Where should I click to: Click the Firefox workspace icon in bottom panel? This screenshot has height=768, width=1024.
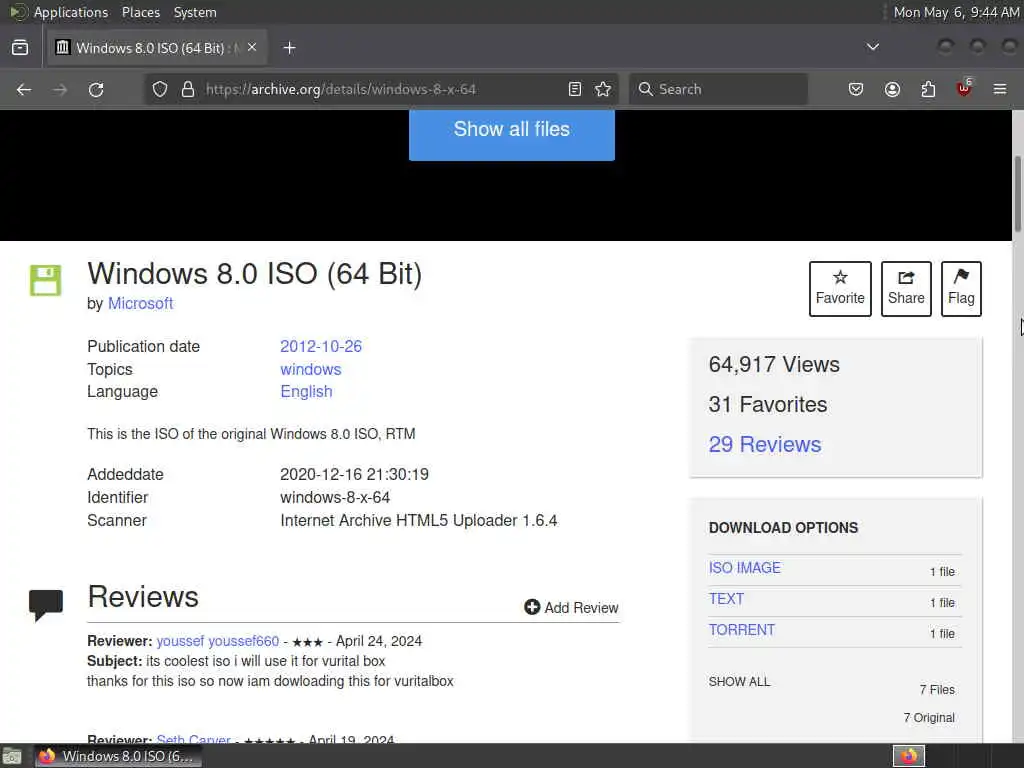point(909,756)
